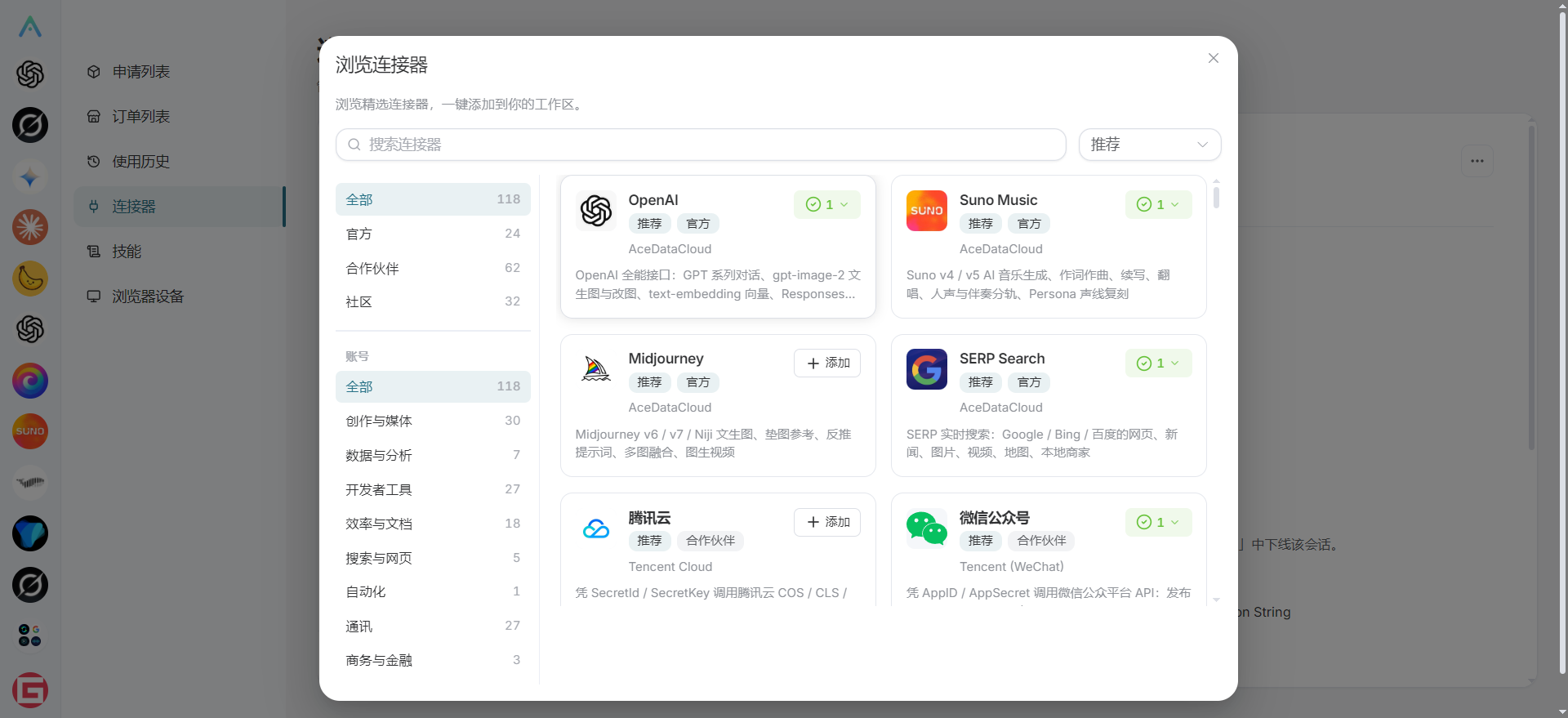Click the Midjourney sailboat logo

click(596, 369)
